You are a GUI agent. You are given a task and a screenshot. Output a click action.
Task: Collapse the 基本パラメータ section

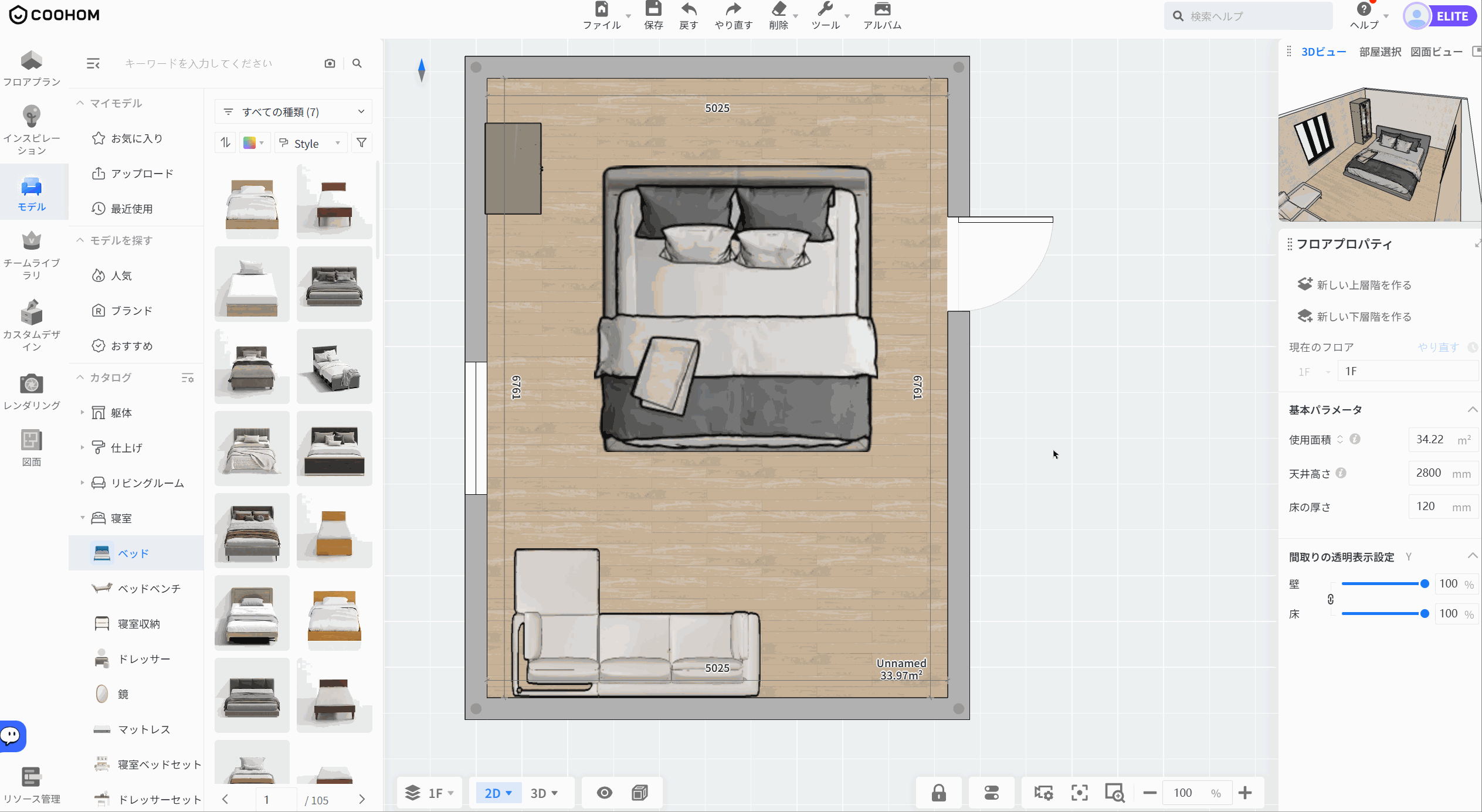(1472, 409)
